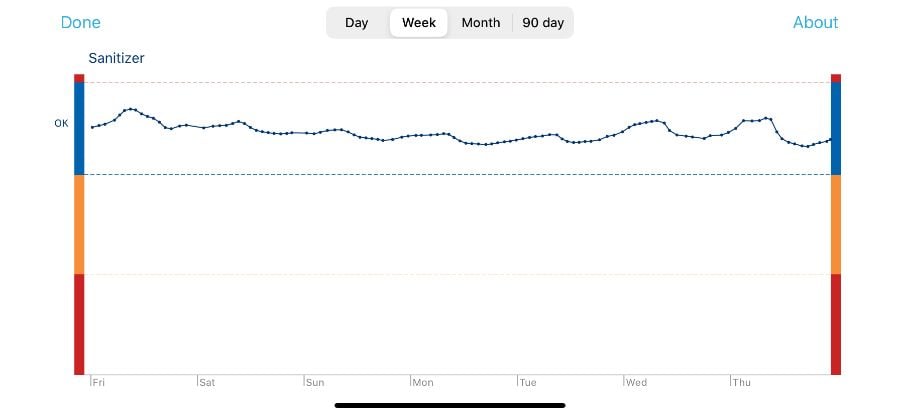900x416 pixels.
Task: Click the Sat marker on time axis
Action: click(206, 382)
